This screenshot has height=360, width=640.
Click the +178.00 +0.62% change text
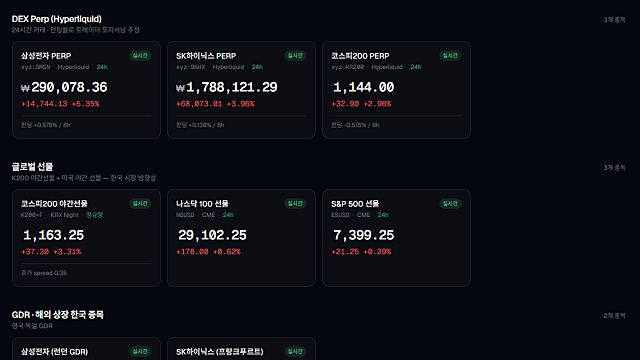[x=209, y=252]
